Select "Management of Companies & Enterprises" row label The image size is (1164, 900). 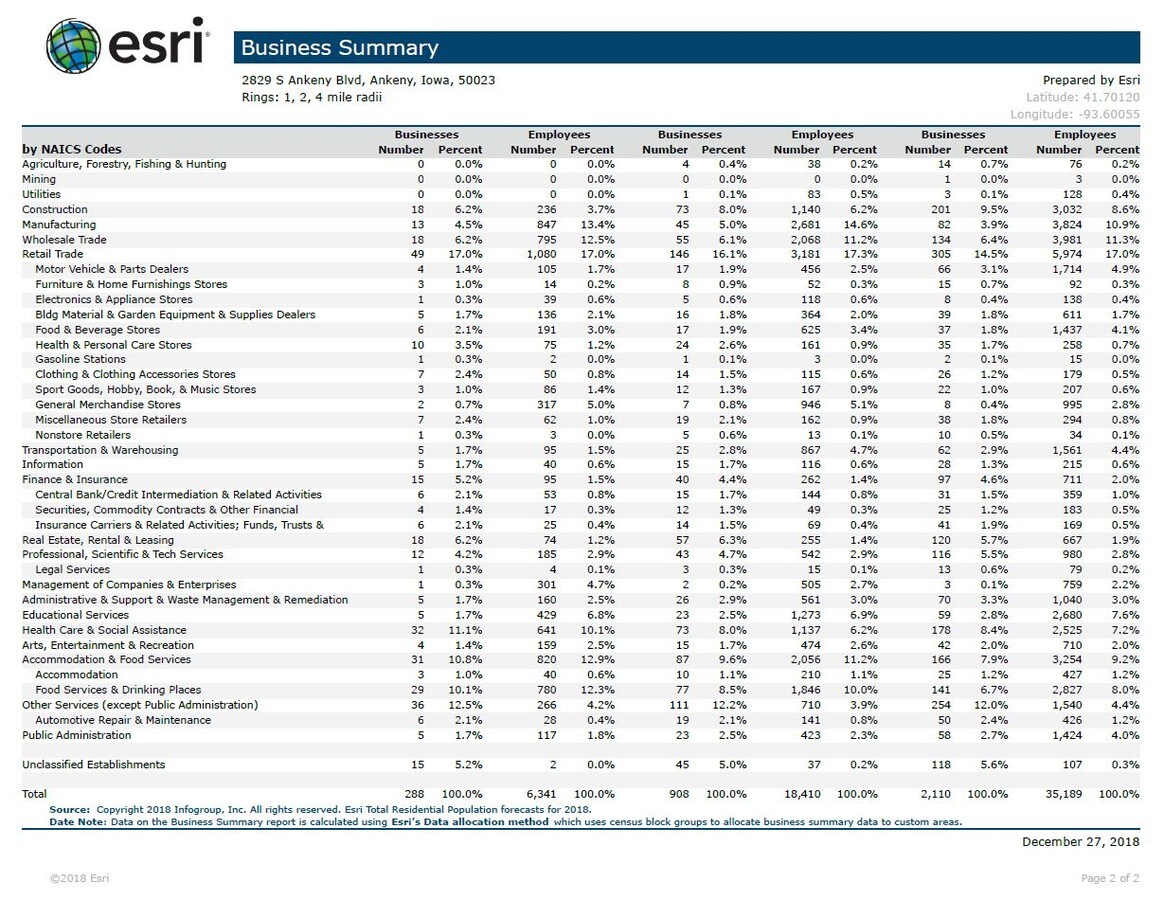(129, 584)
